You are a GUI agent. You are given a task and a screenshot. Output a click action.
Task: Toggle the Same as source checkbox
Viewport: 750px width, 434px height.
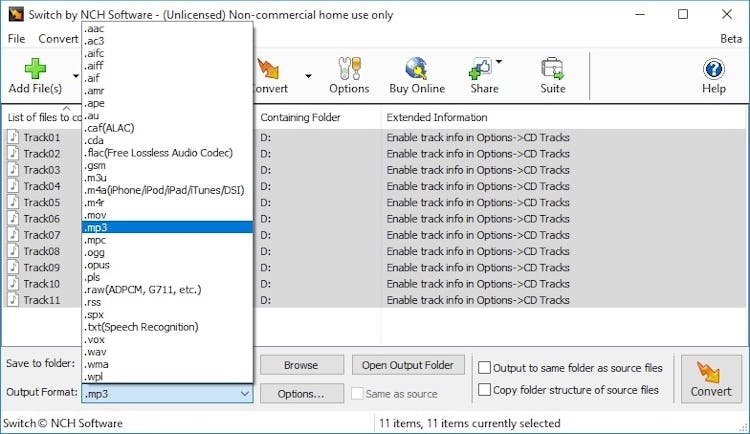[357, 393]
